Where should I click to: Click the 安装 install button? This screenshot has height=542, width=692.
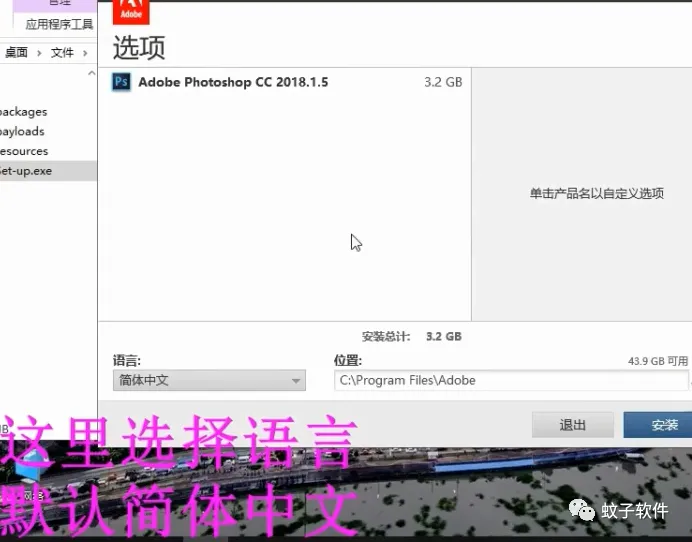(x=659, y=425)
